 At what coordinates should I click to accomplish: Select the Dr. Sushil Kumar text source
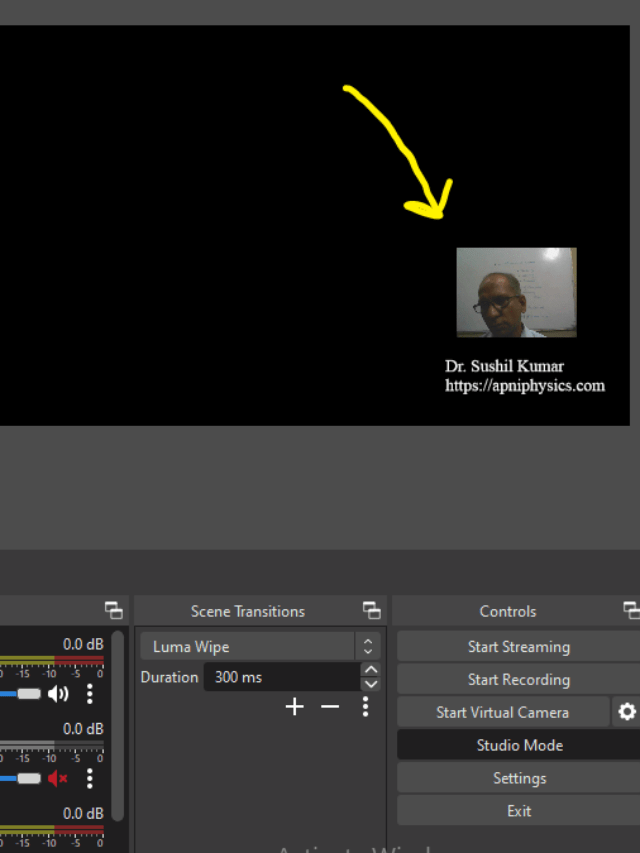pos(525,375)
